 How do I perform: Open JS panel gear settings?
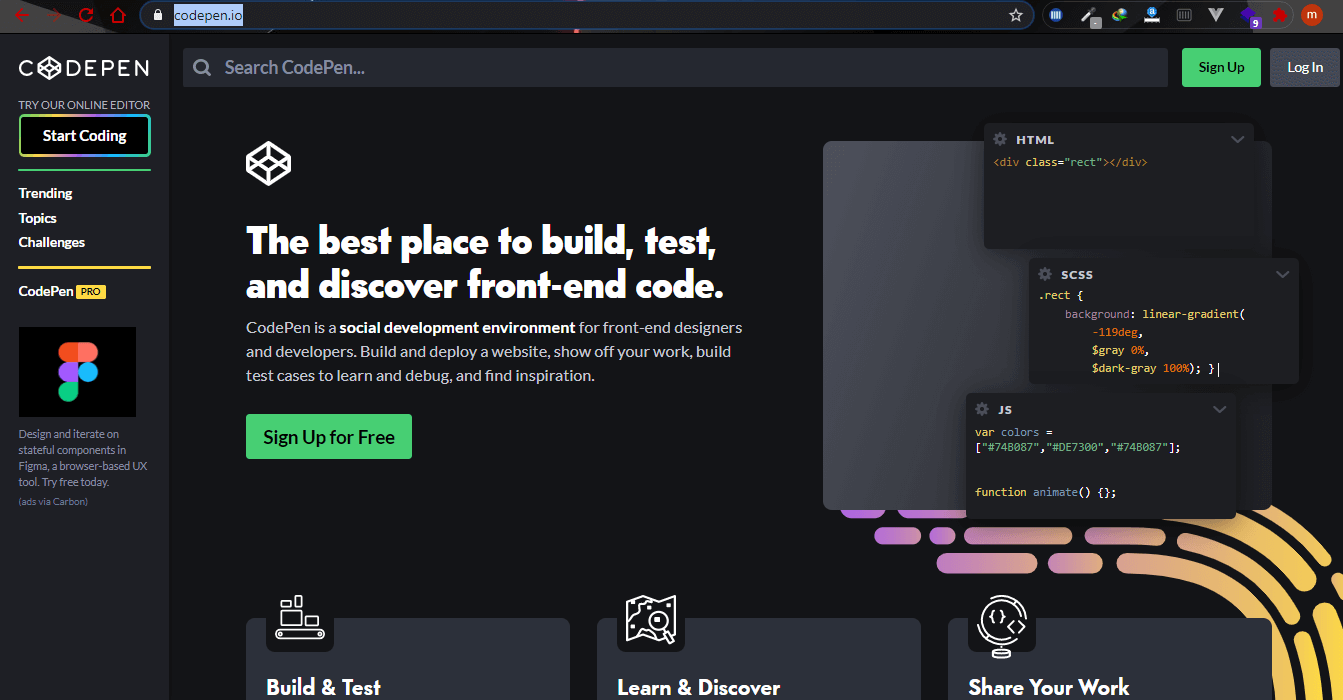982,409
